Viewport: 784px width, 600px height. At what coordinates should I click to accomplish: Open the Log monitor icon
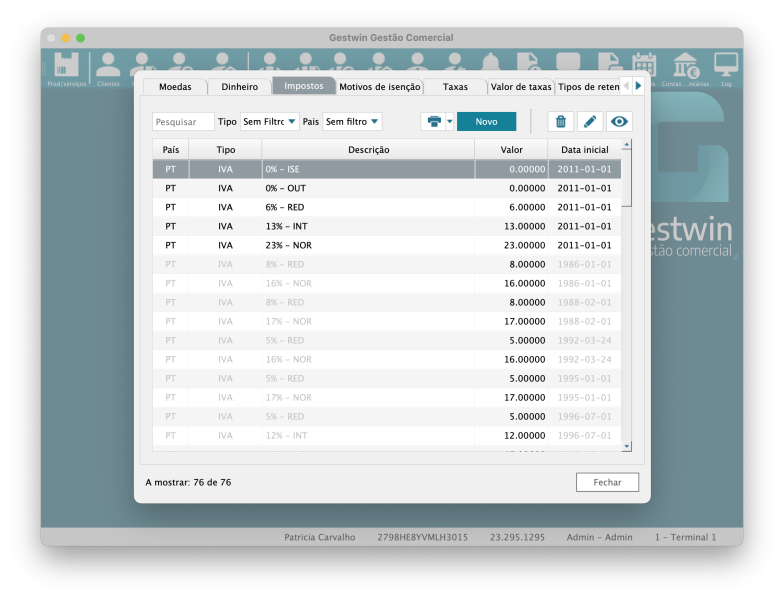726,67
